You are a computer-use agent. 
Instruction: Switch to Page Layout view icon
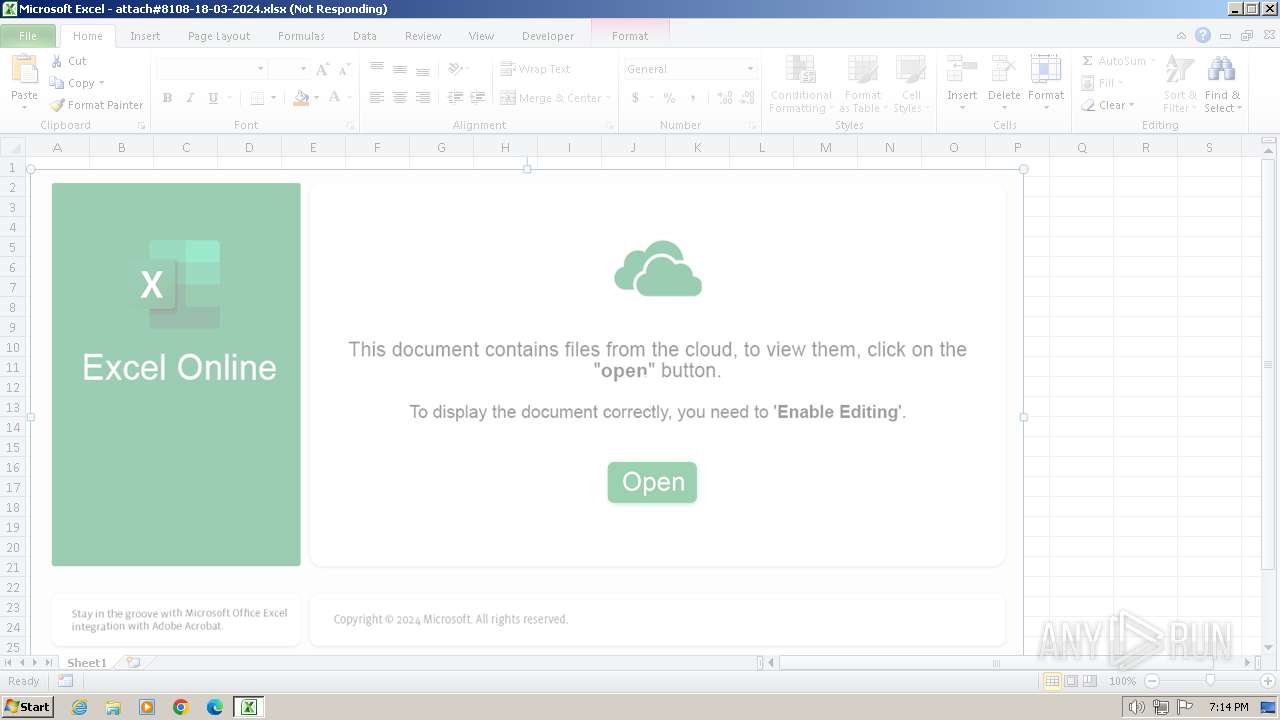(1071, 681)
